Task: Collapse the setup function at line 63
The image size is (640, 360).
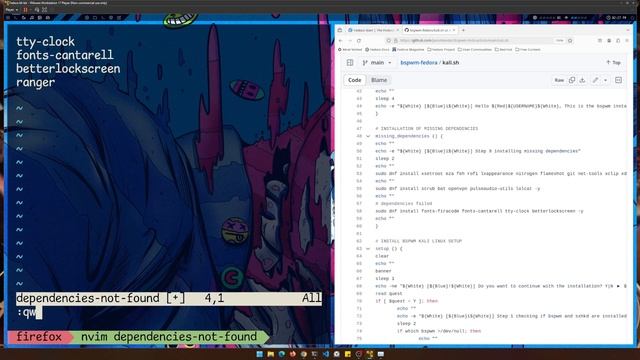Action: point(368,249)
